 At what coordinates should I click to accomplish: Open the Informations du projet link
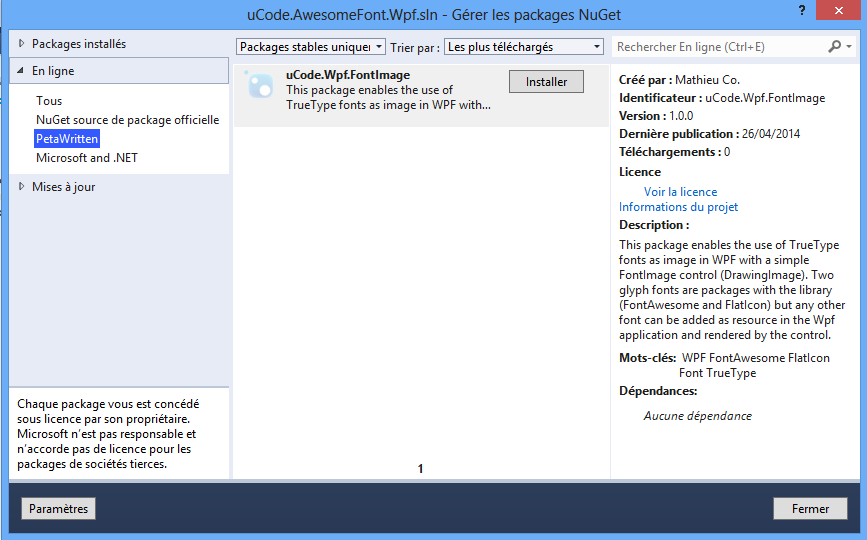pos(678,207)
